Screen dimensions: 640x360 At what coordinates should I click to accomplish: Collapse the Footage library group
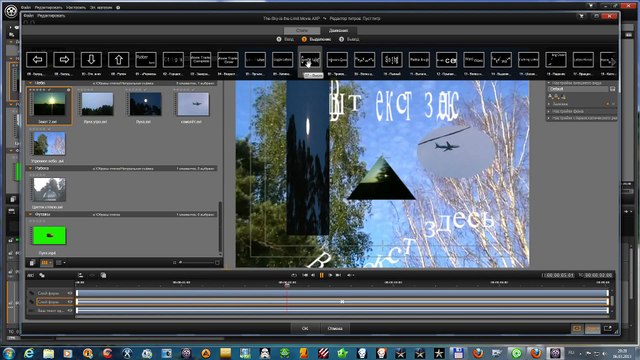30,214
